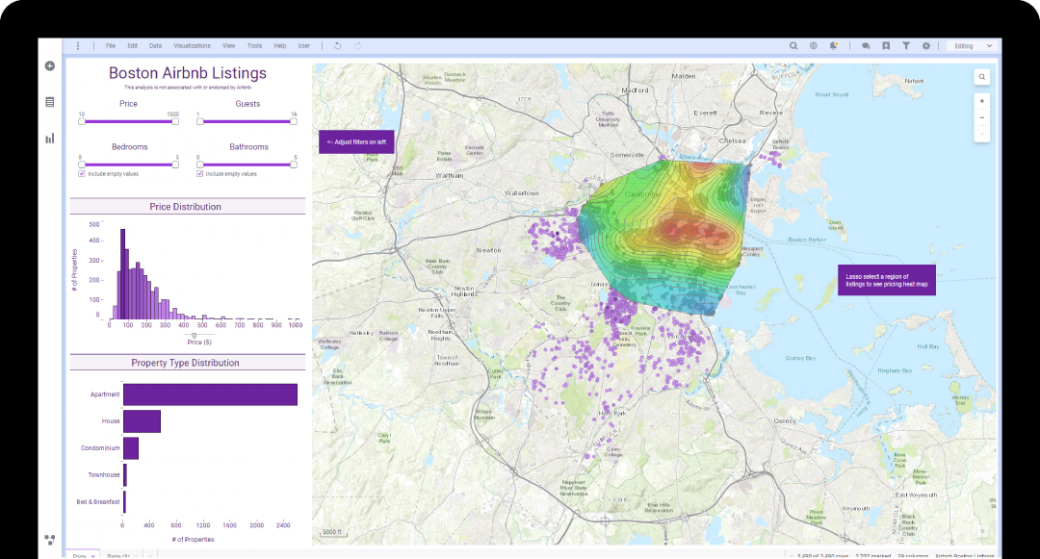Open the File menu
Viewport: 1040px width, 559px height.
[x=111, y=46]
